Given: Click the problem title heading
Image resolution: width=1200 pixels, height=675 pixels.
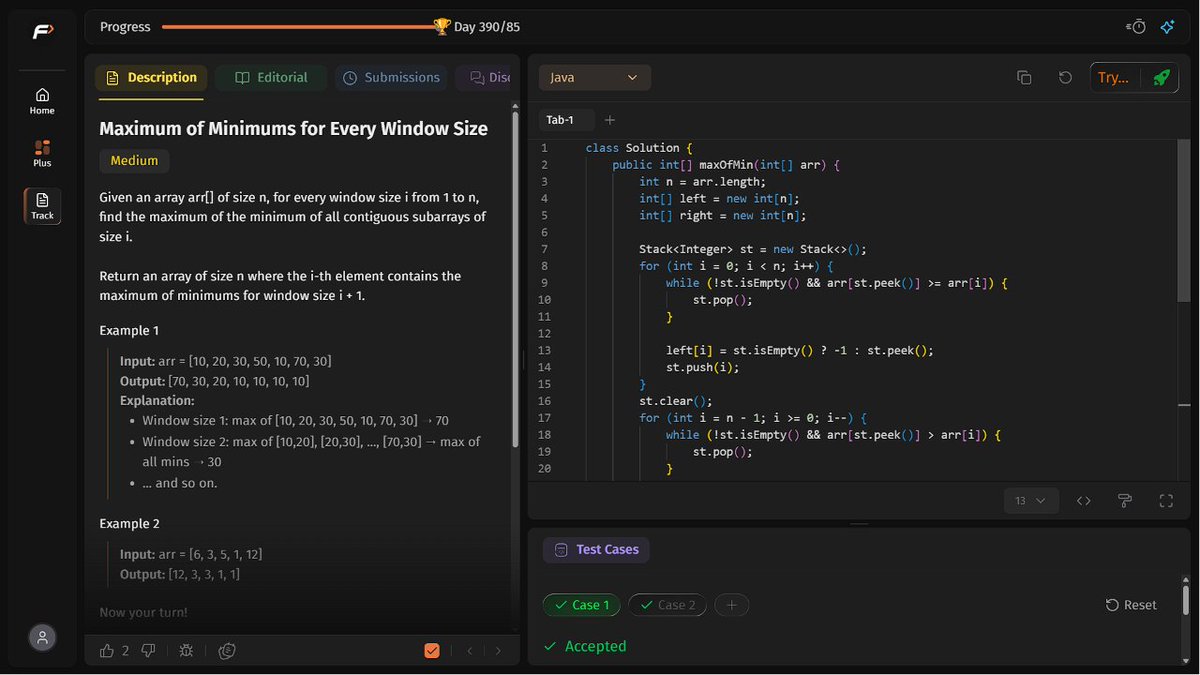Looking at the screenshot, I should pyautogui.click(x=294, y=128).
